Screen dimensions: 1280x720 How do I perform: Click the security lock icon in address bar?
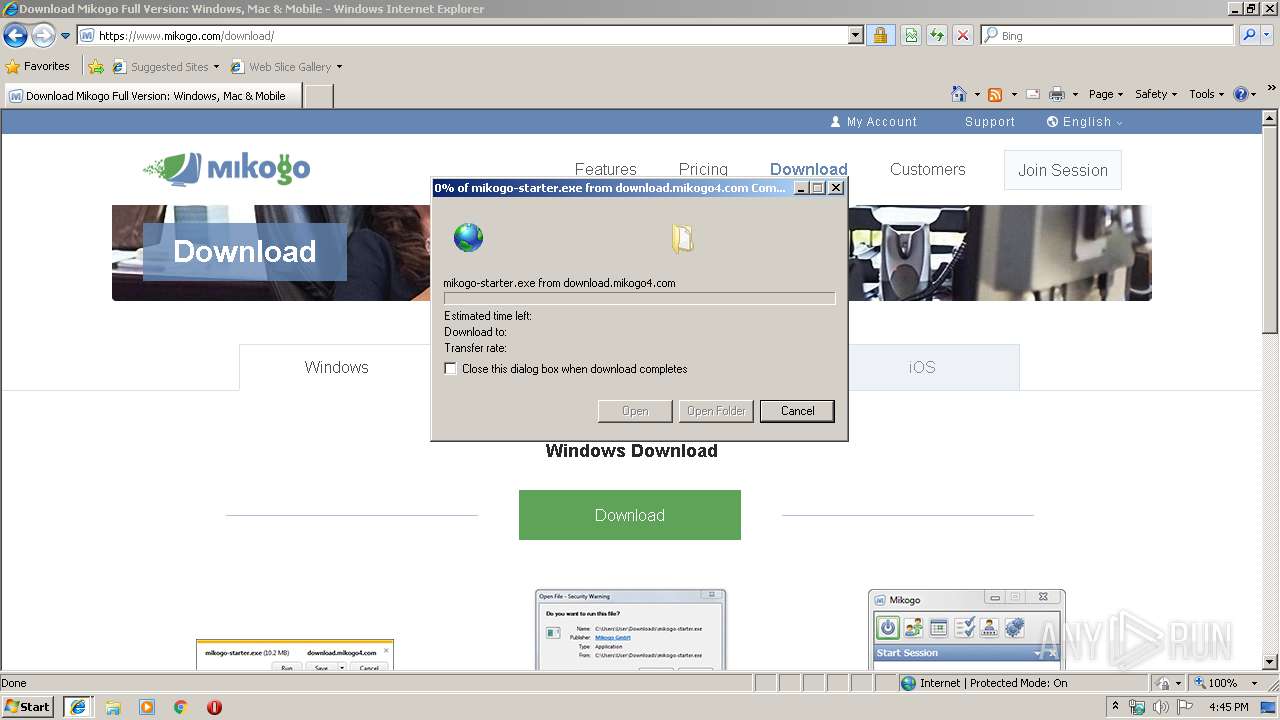tap(880, 35)
